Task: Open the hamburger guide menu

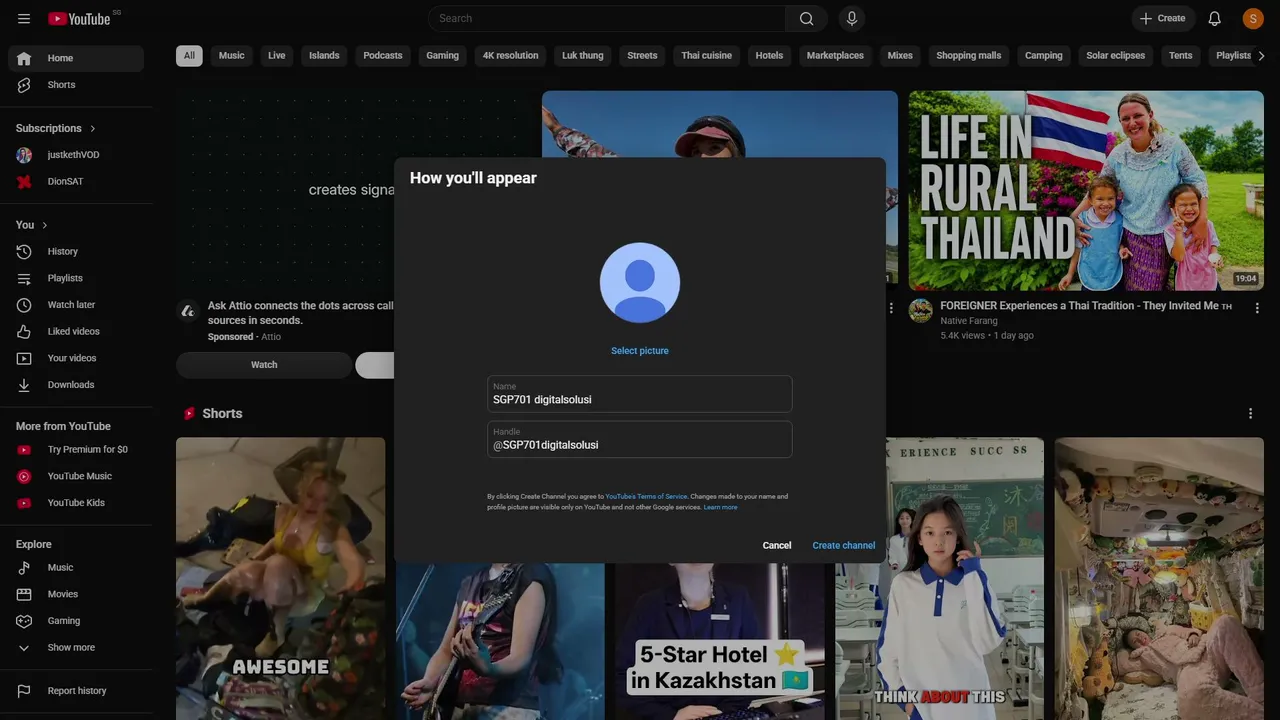Action: tap(24, 18)
